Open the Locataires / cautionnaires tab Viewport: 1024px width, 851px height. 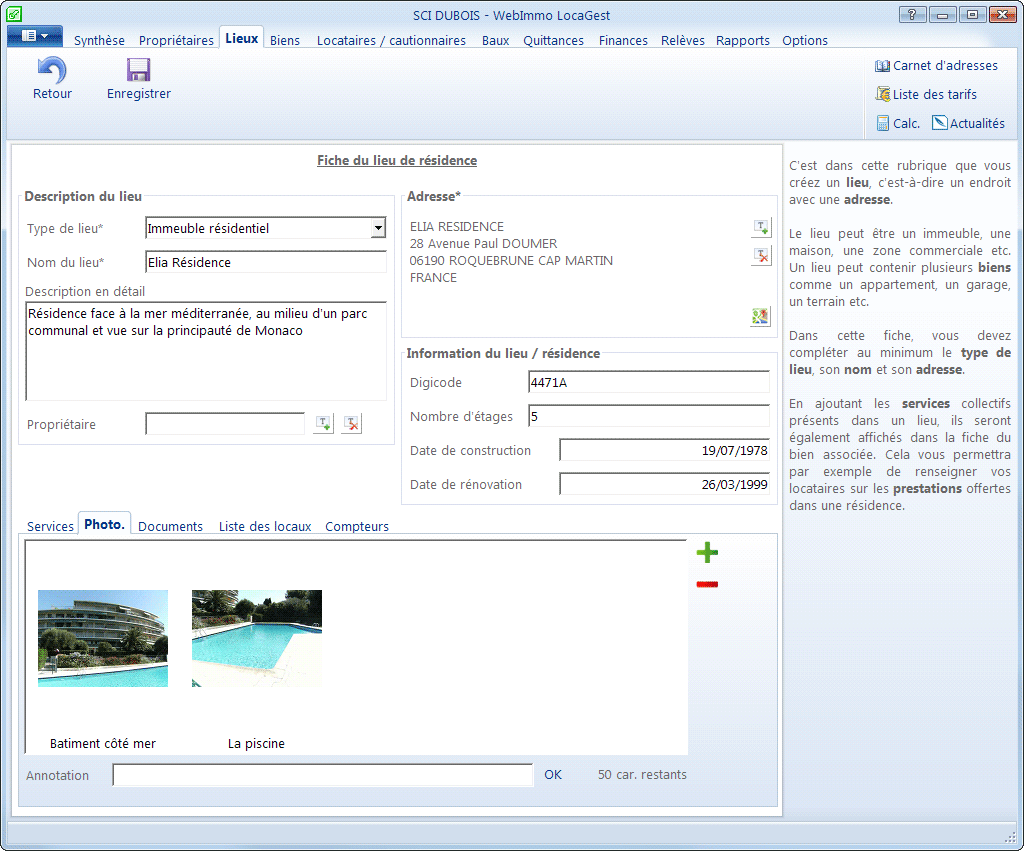(391, 41)
